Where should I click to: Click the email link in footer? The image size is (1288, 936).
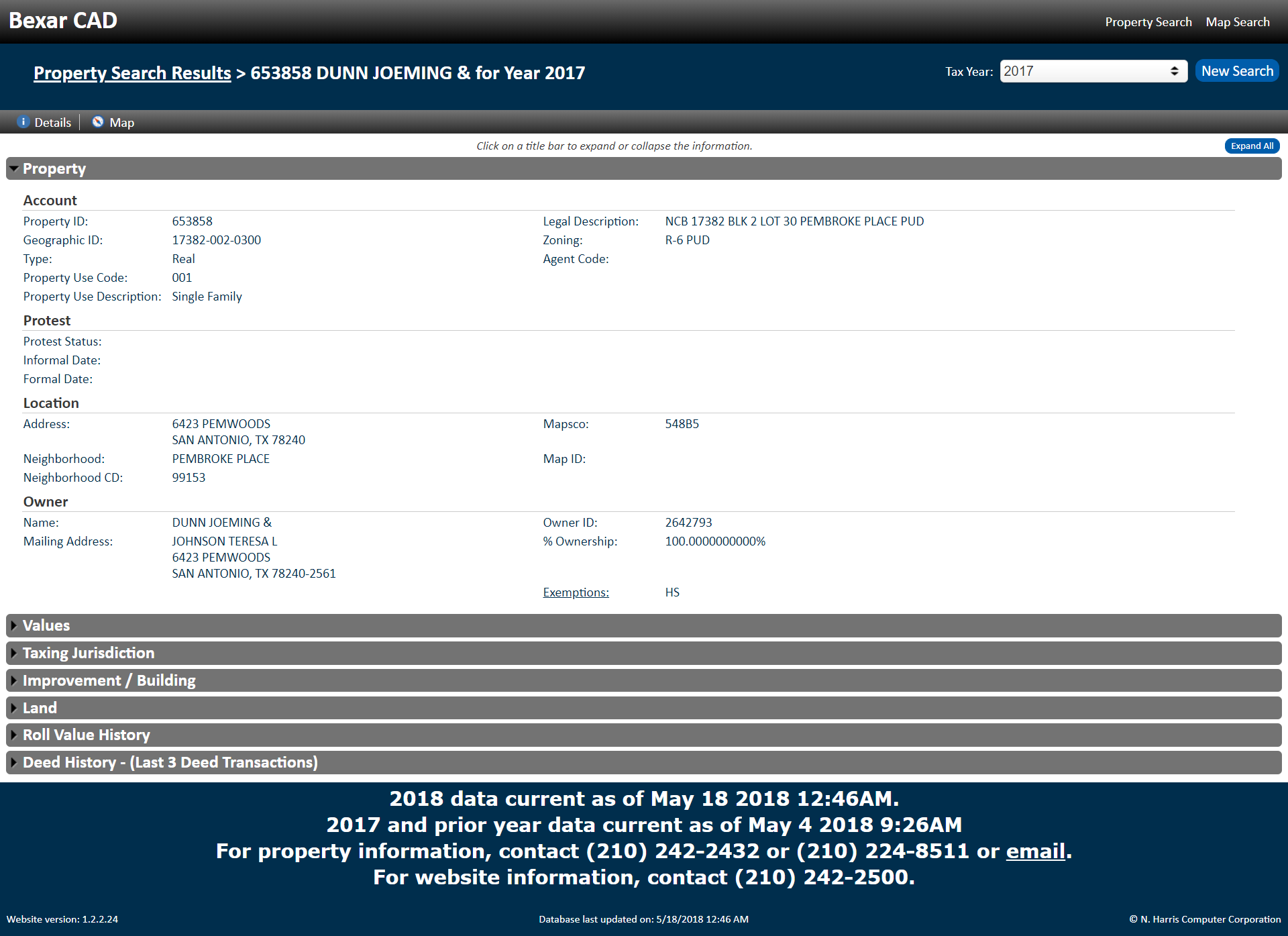pyautogui.click(x=1035, y=851)
